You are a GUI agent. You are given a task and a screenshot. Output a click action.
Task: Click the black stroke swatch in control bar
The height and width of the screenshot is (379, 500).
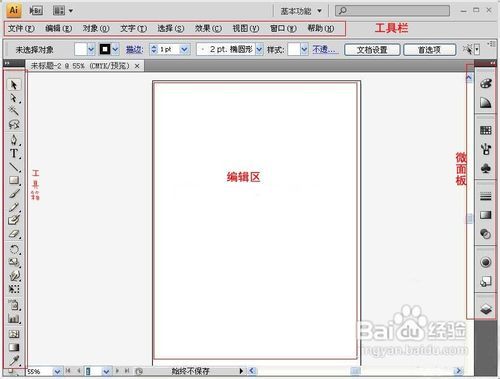tap(105, 50)
